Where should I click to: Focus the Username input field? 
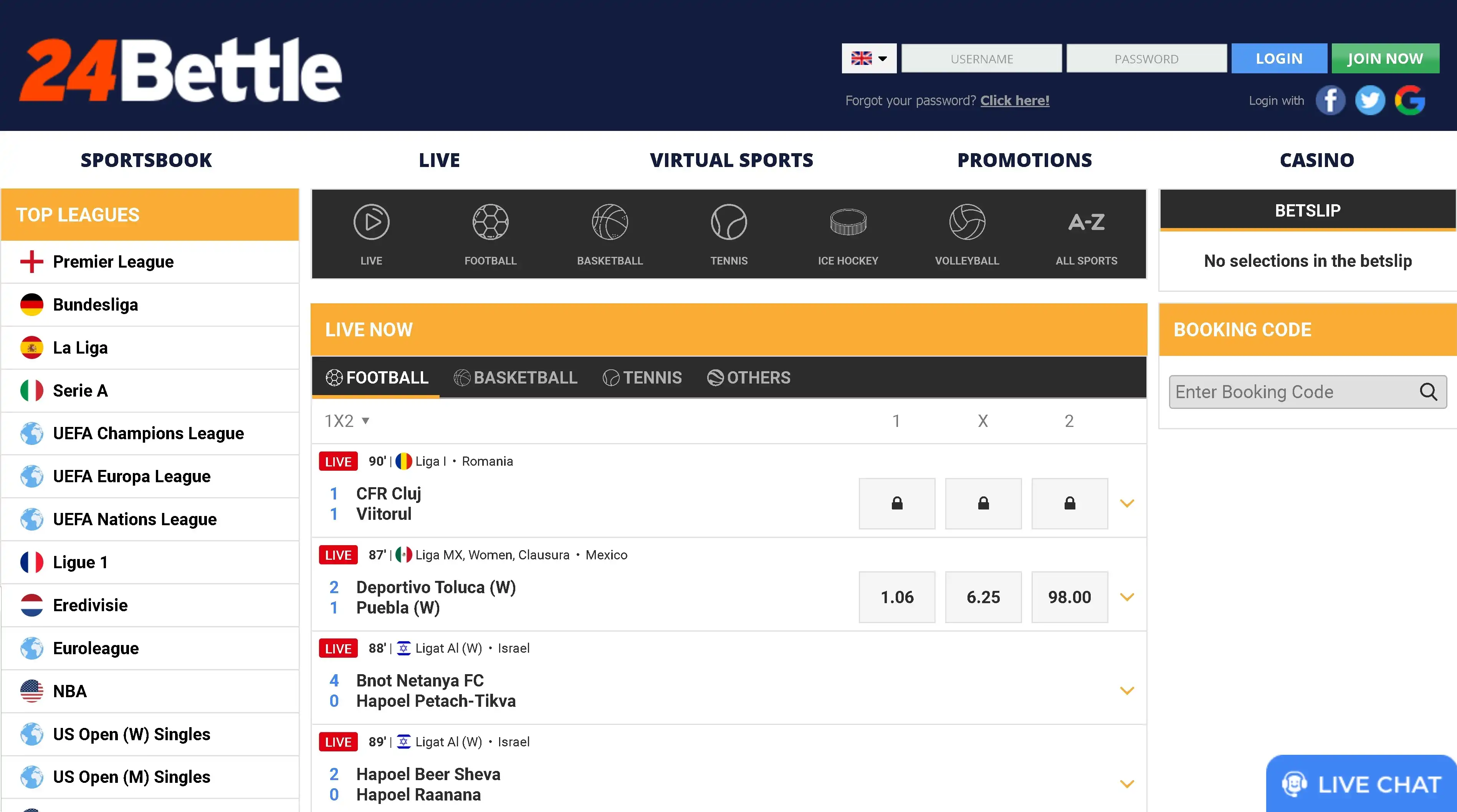(x=981, y=59)
